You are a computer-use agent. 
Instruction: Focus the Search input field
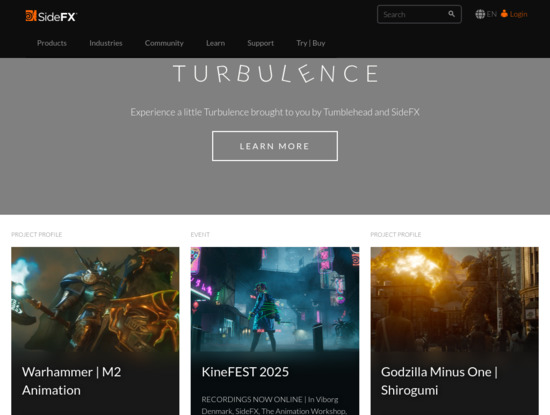(414, 14)
